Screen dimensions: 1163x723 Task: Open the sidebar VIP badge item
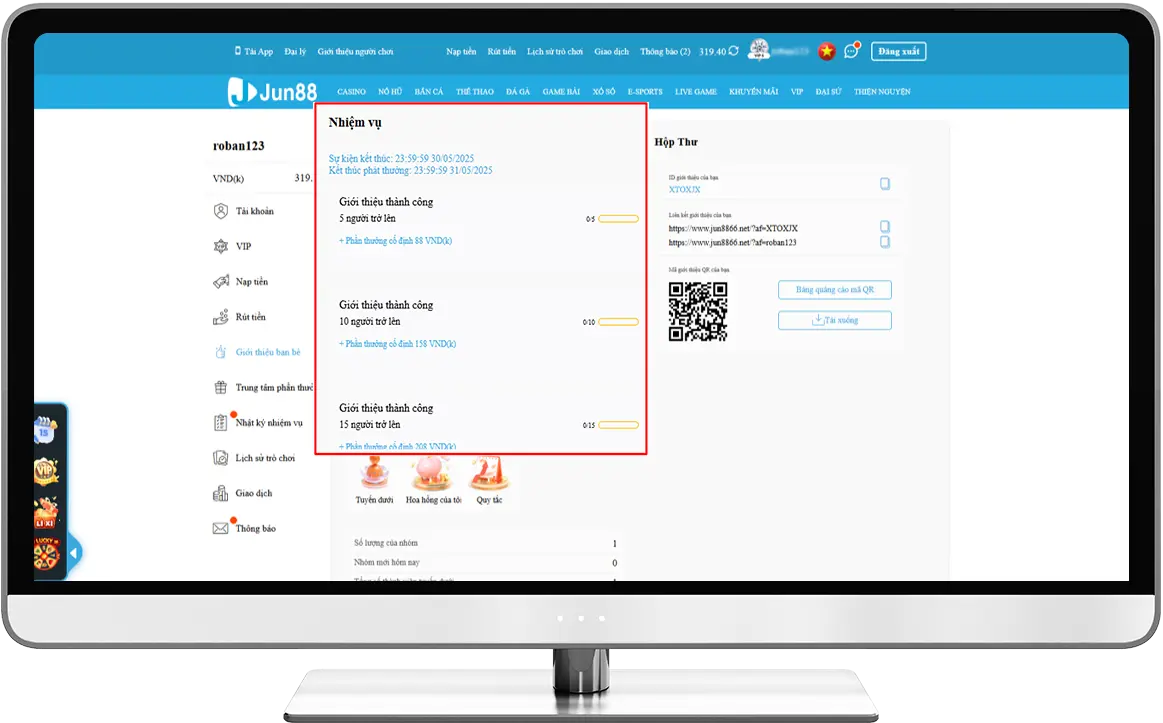tap(233, 246)
